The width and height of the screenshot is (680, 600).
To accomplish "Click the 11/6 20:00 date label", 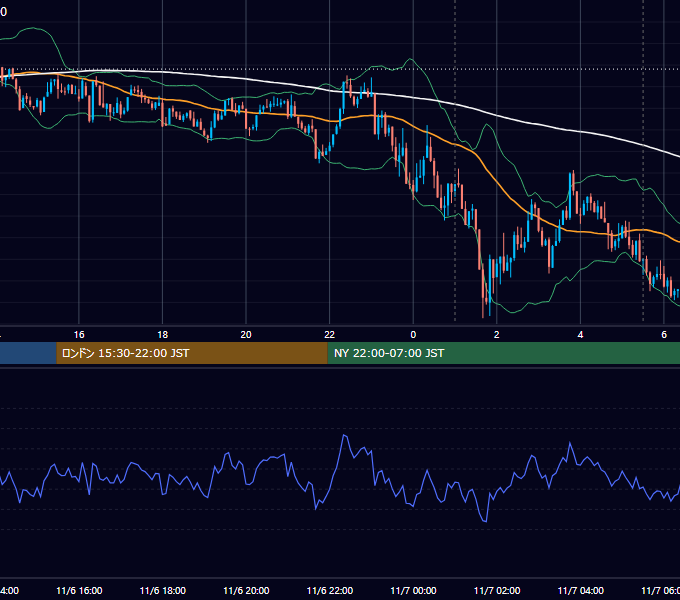I will [246, 590].
